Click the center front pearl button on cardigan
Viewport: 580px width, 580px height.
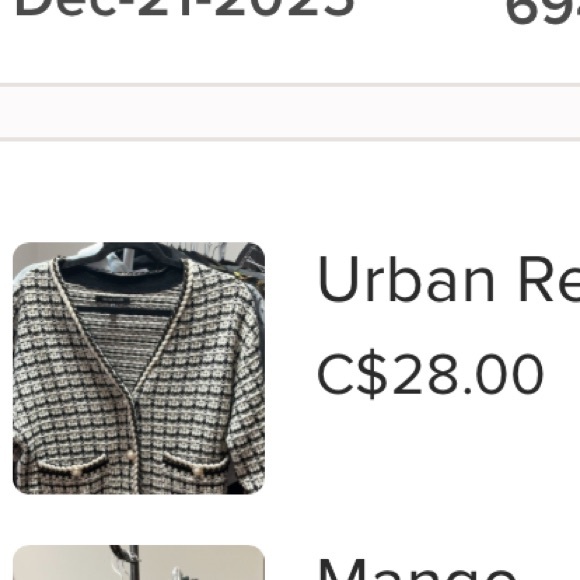pyautogui.click(x=131, y=456)
